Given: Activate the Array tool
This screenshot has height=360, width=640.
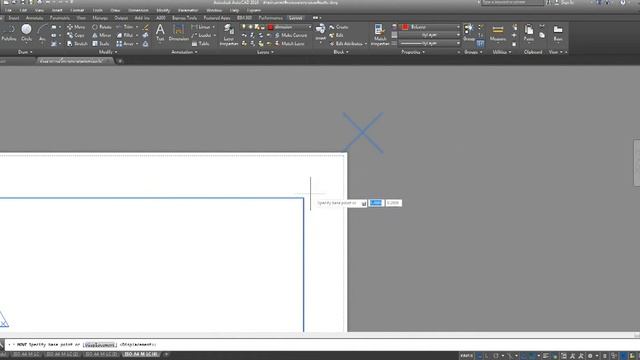Looking at the screenshot, I should point(125,43).
